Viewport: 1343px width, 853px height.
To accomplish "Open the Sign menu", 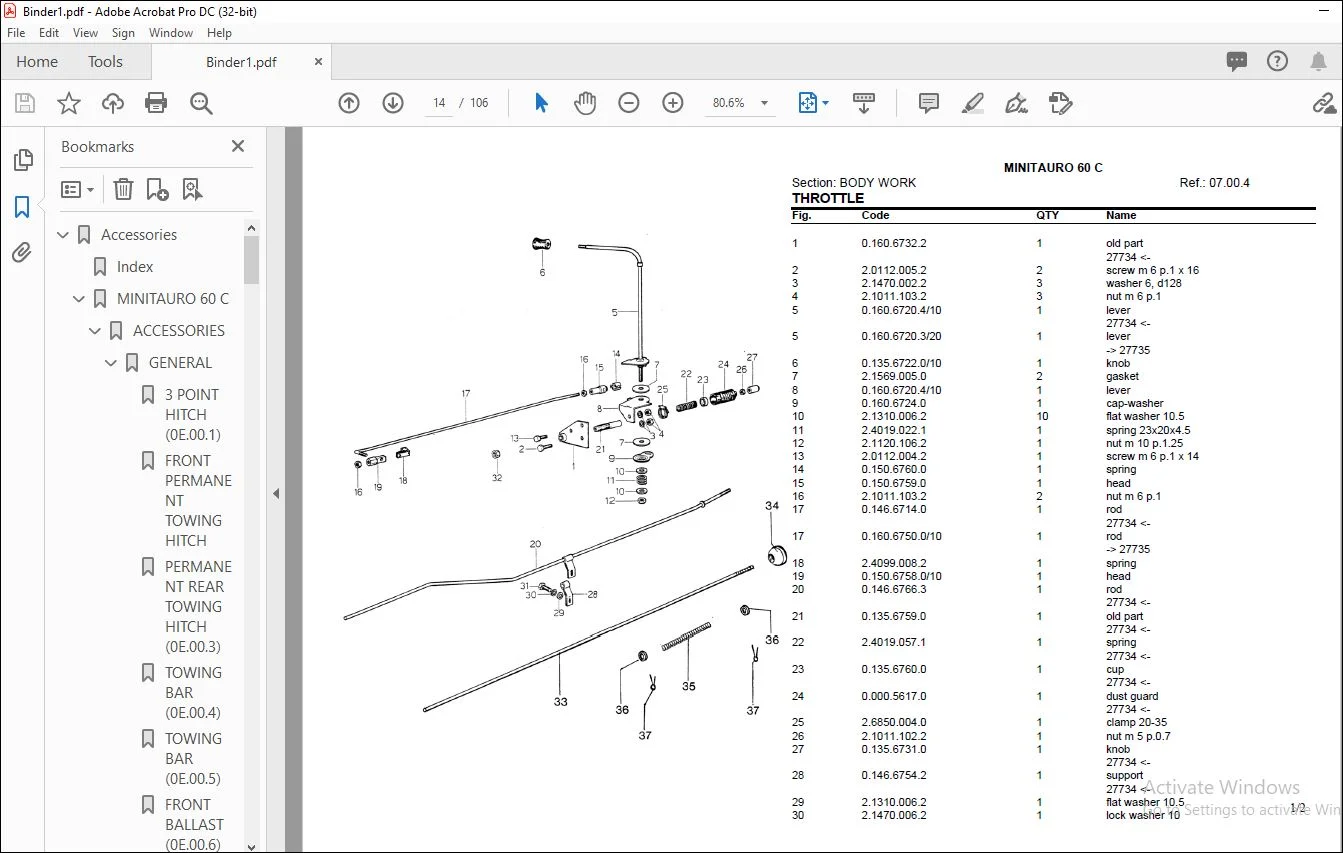I will click(124, 33).
